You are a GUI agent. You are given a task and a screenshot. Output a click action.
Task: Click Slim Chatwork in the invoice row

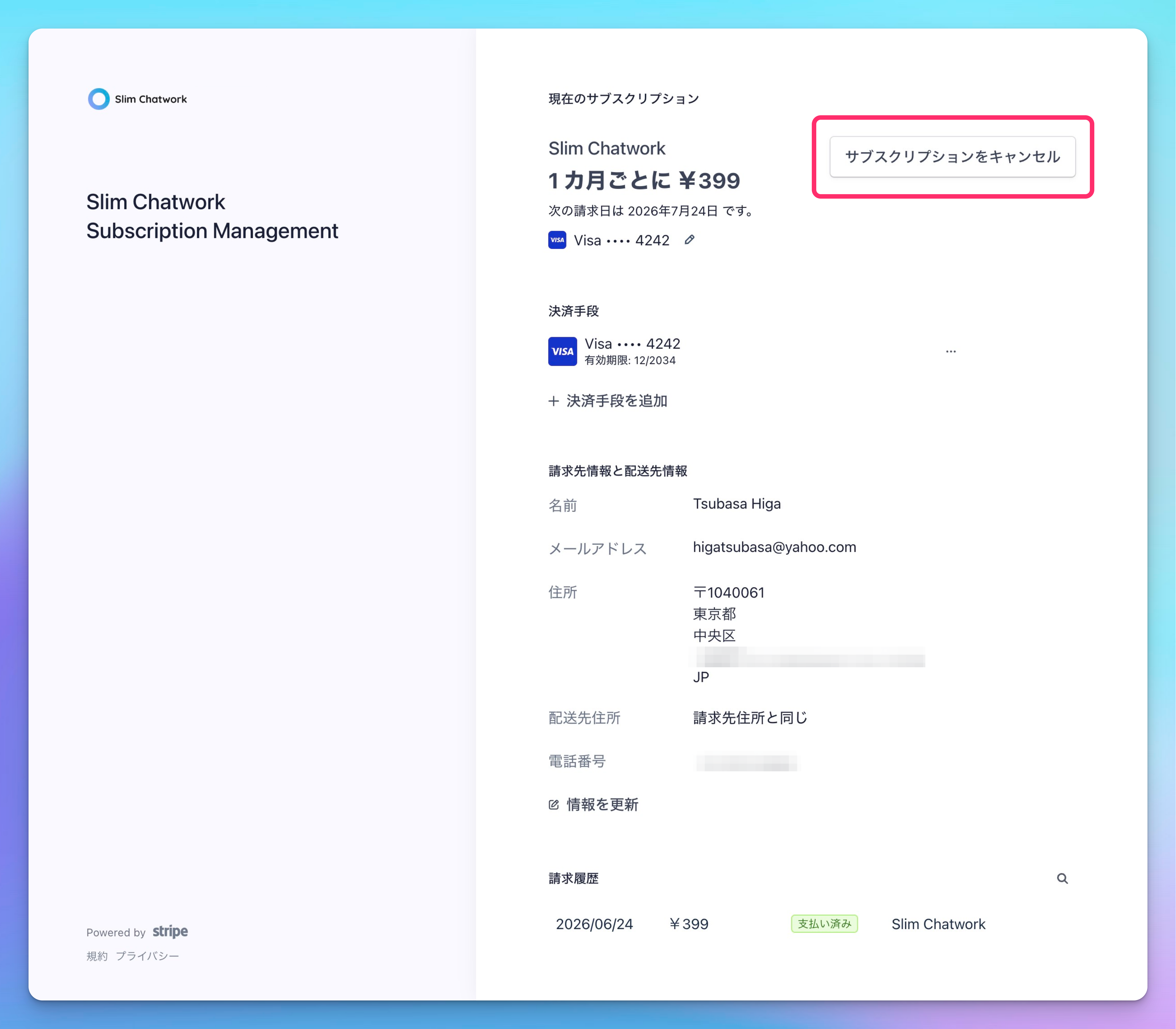938,924
